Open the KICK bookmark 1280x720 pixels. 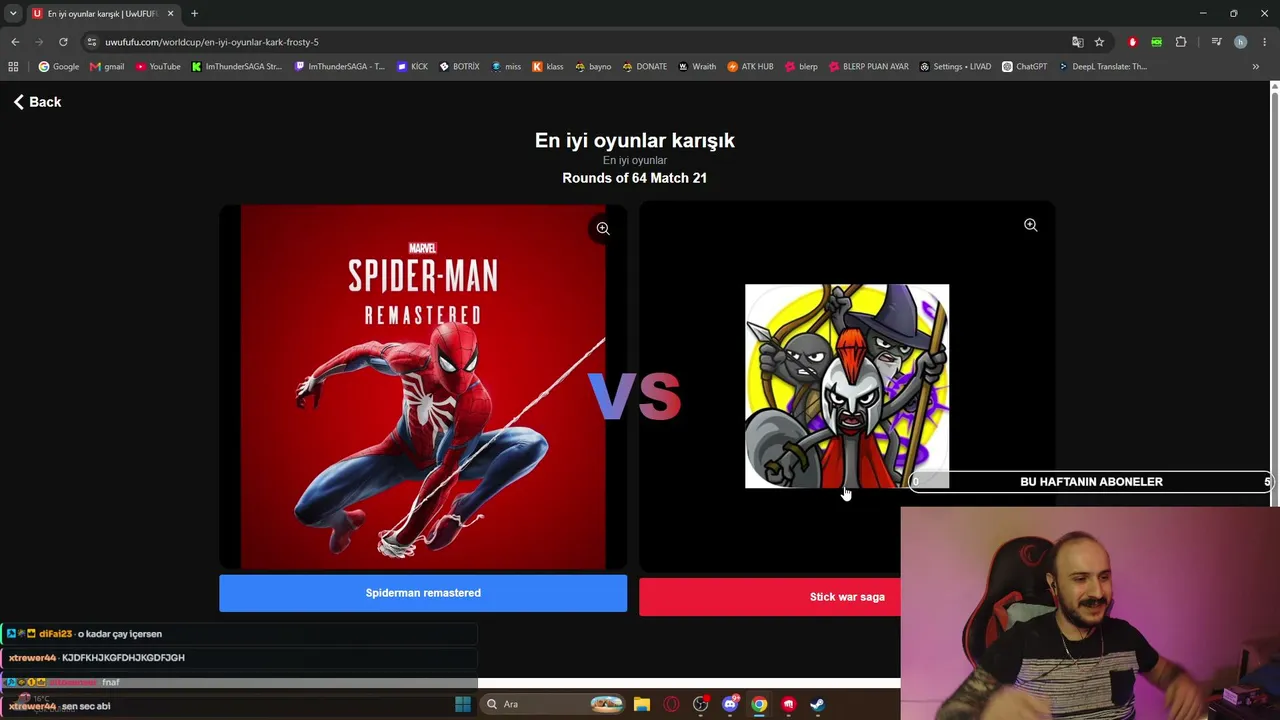pyautogui.click(x=412, y=67)
